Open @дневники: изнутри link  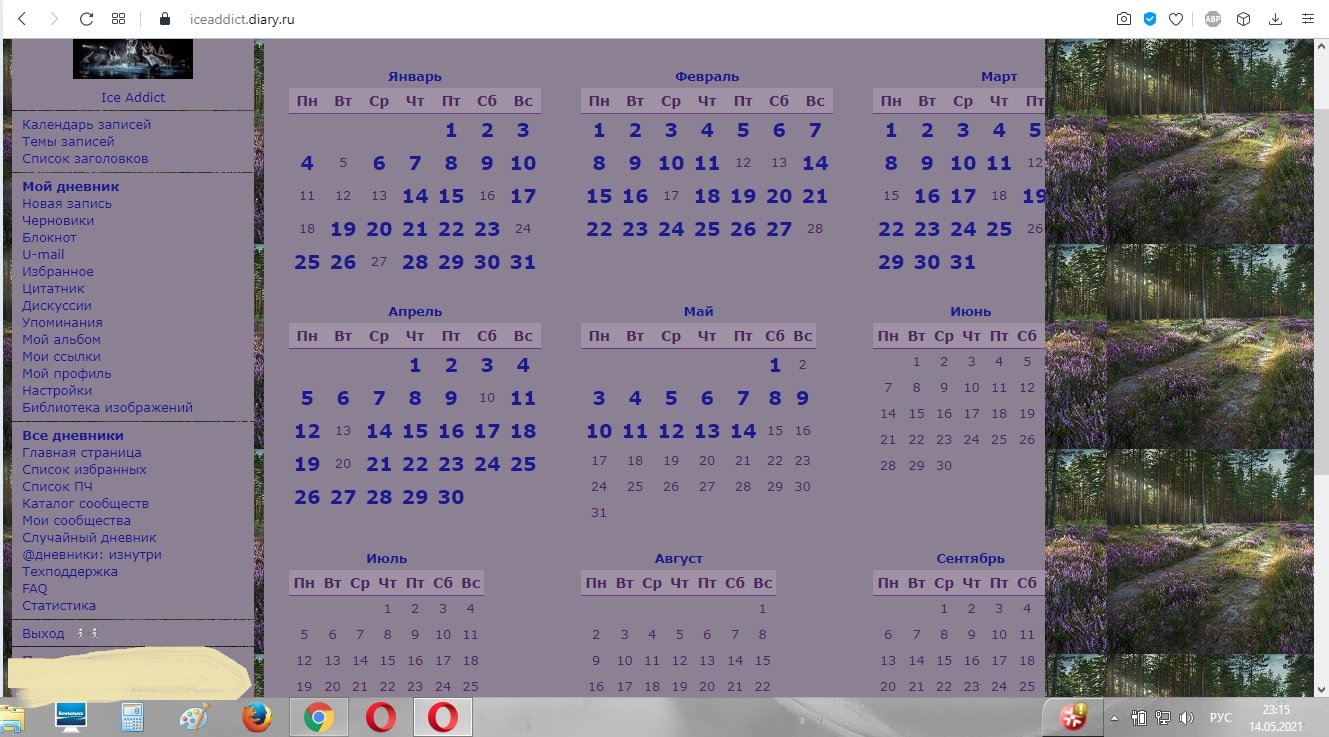[92, 554]
